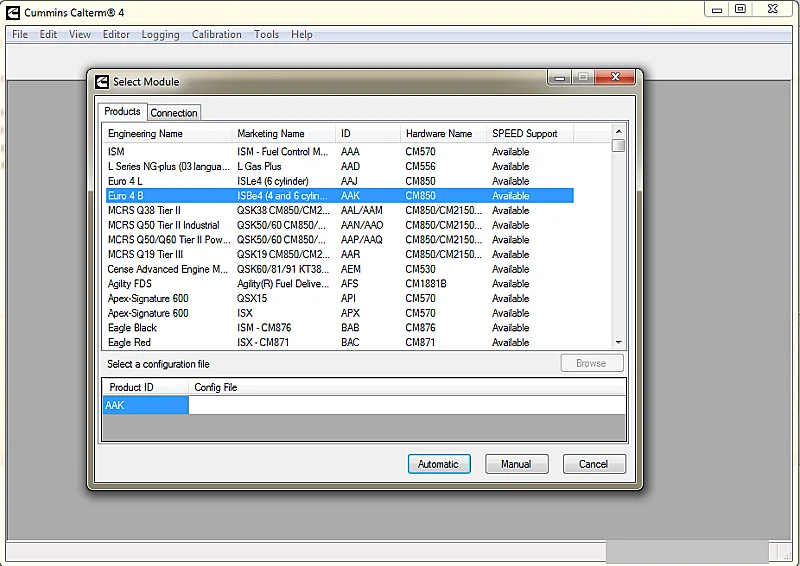This screenshot has width=800, height=566.
Task: Select the MCRS Q38 Tier II row
Action: (339, 210)
